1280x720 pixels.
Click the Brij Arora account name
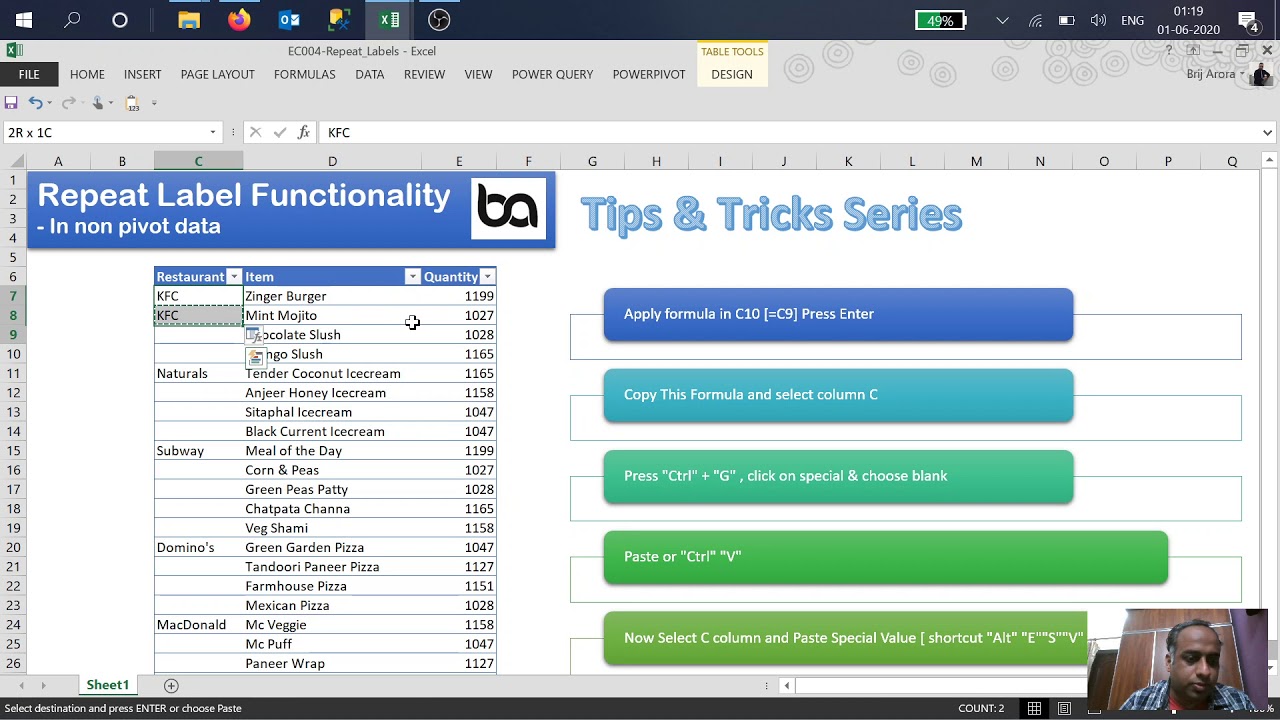pos(1211,74)
